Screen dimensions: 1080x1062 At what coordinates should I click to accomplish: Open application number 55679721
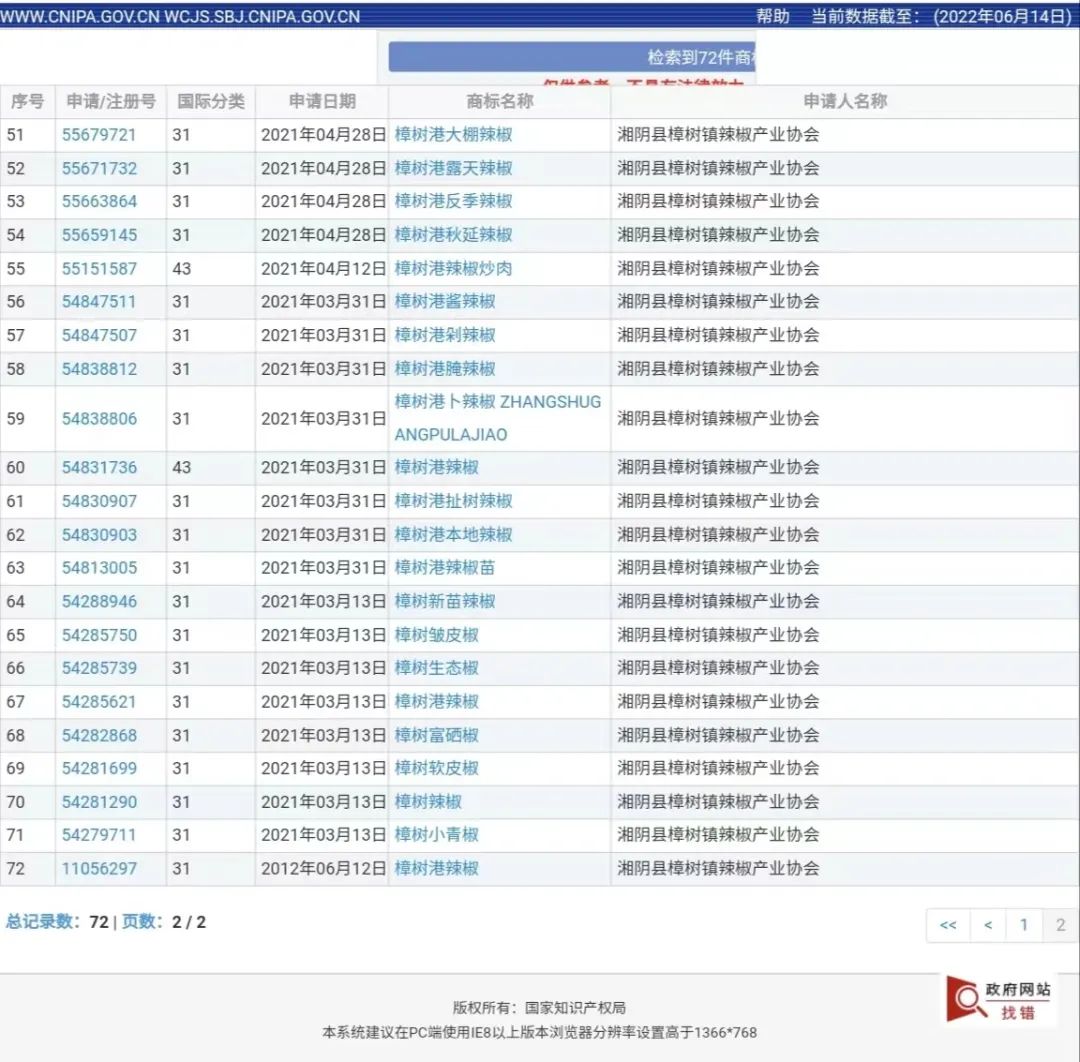point(101,134)
